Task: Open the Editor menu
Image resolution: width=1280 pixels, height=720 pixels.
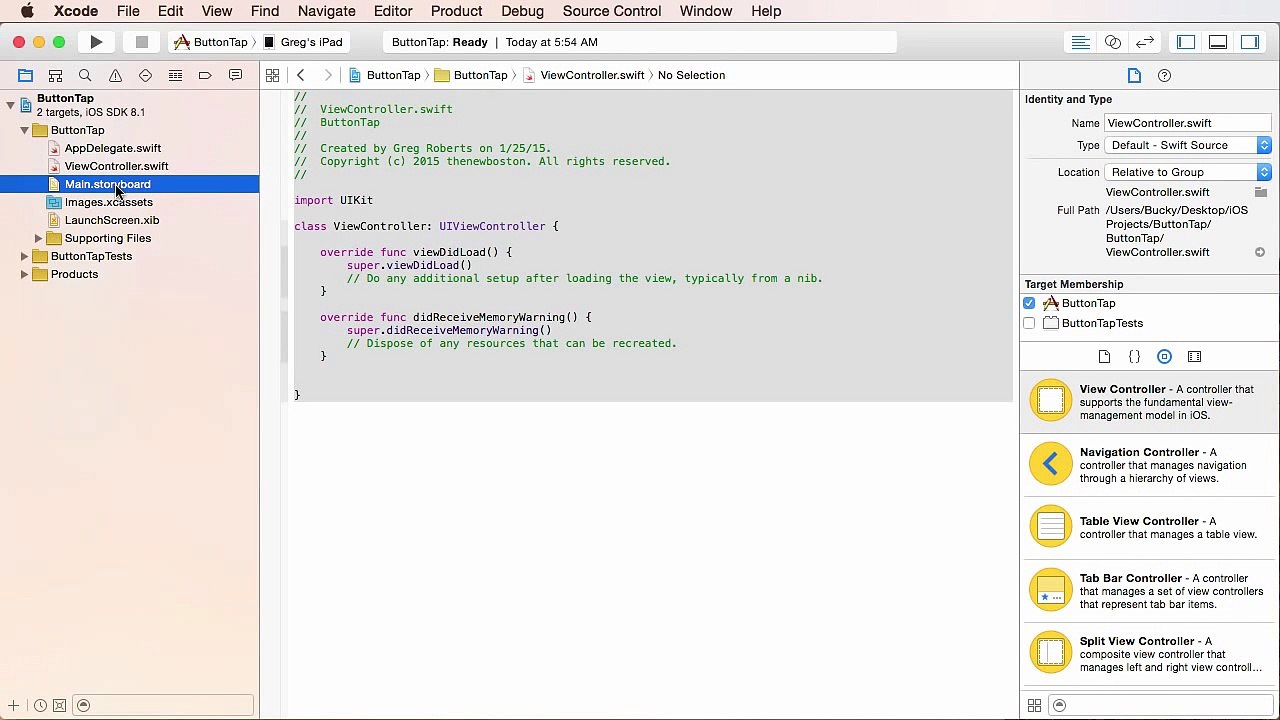Action: (393, 11)
